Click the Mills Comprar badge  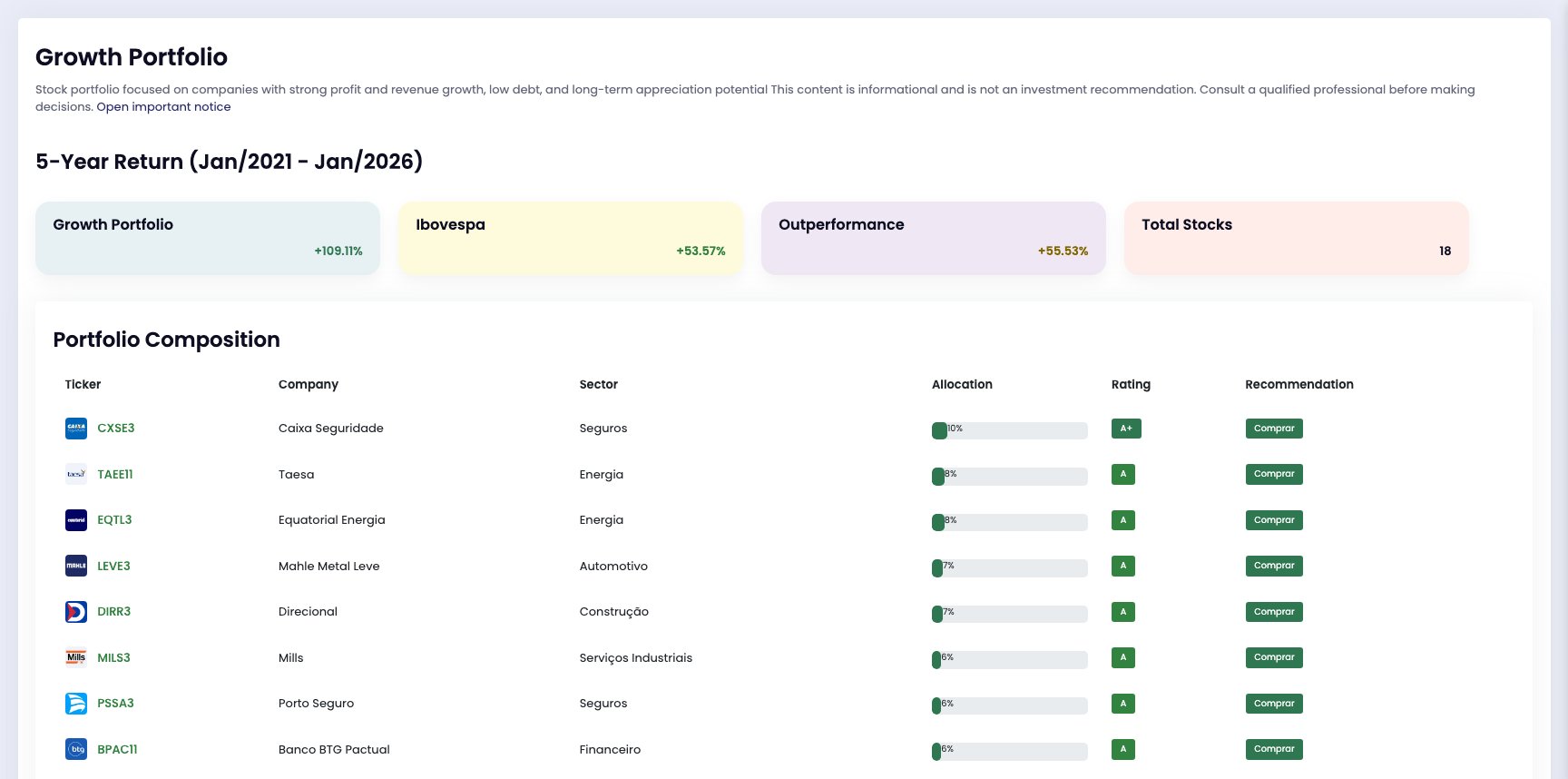(1274, 657)
